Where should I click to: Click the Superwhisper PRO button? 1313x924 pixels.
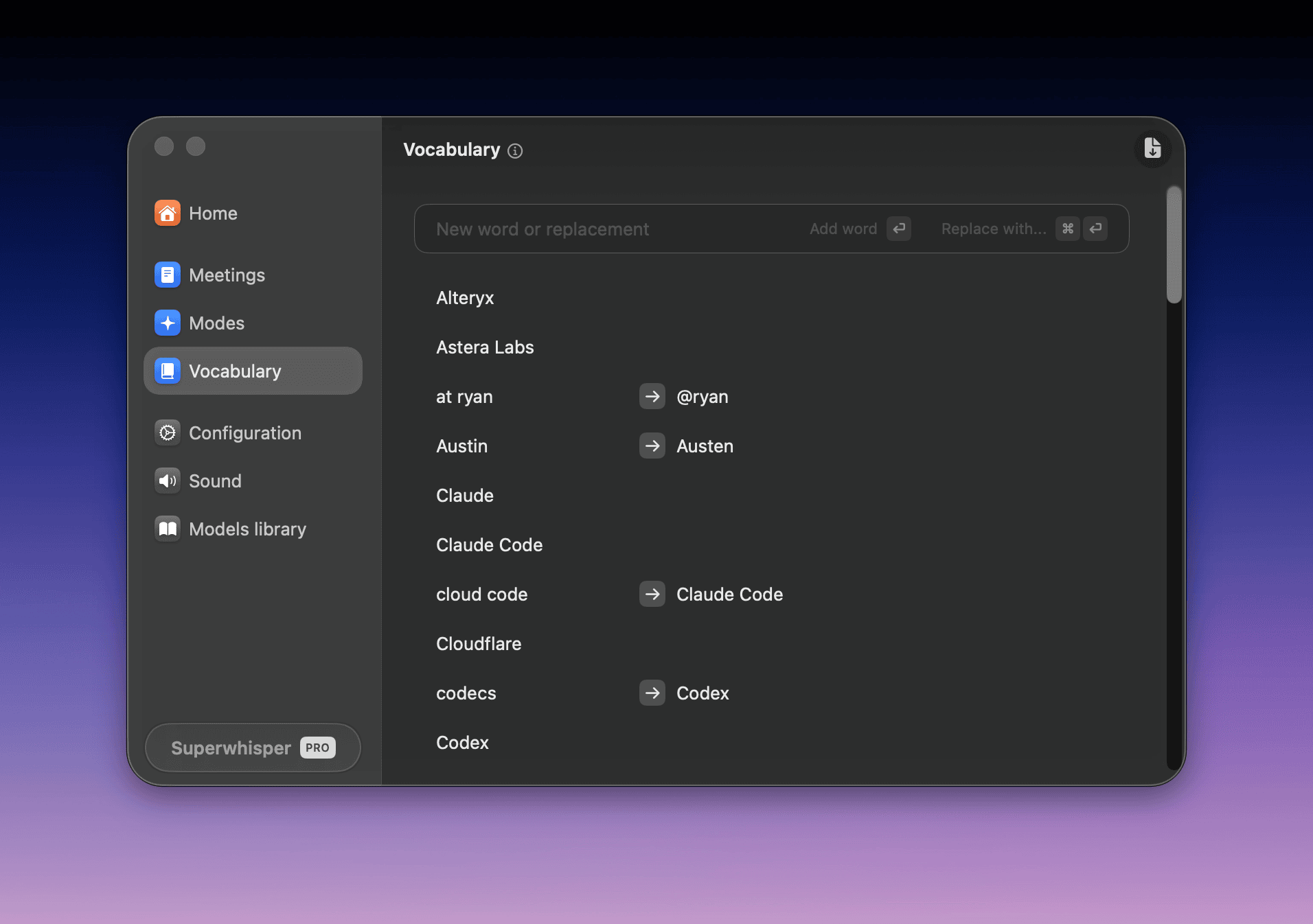[253, 748]
